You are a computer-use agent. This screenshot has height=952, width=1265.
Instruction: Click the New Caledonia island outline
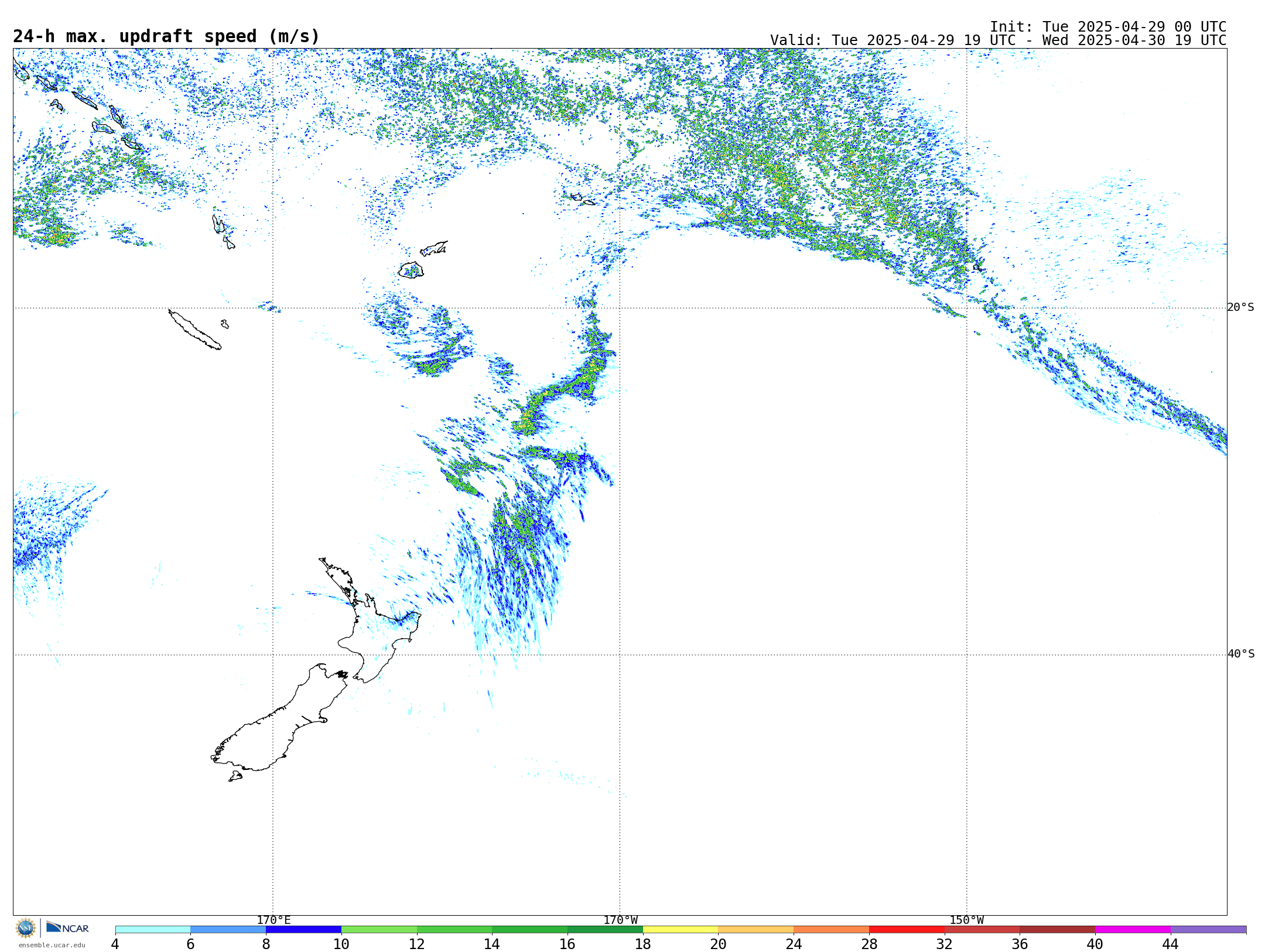195,330
